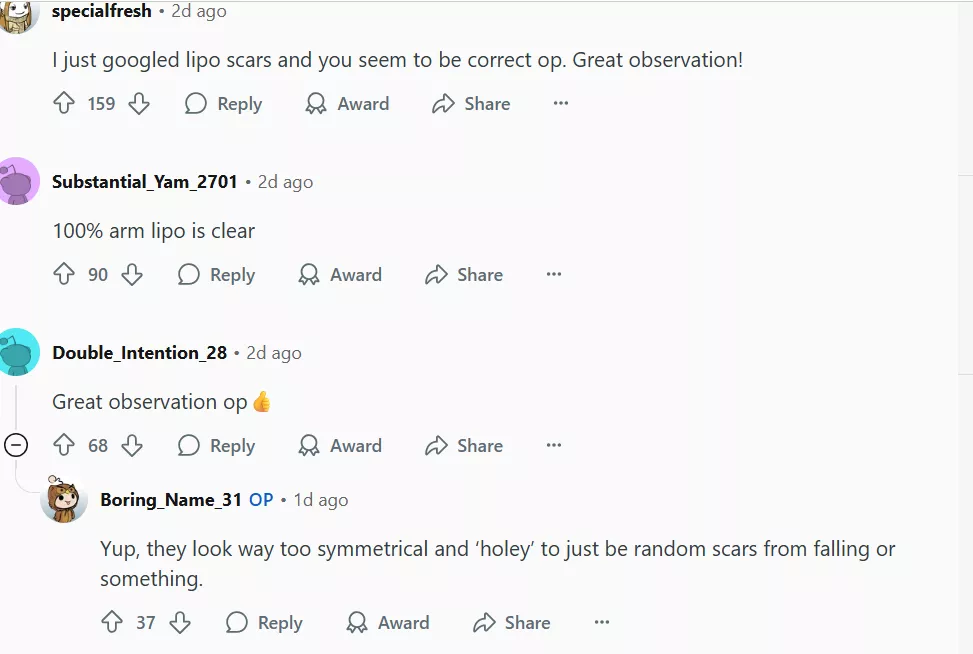
Task: Share Double_Intention_28's comment
Action: pos(464,446)
